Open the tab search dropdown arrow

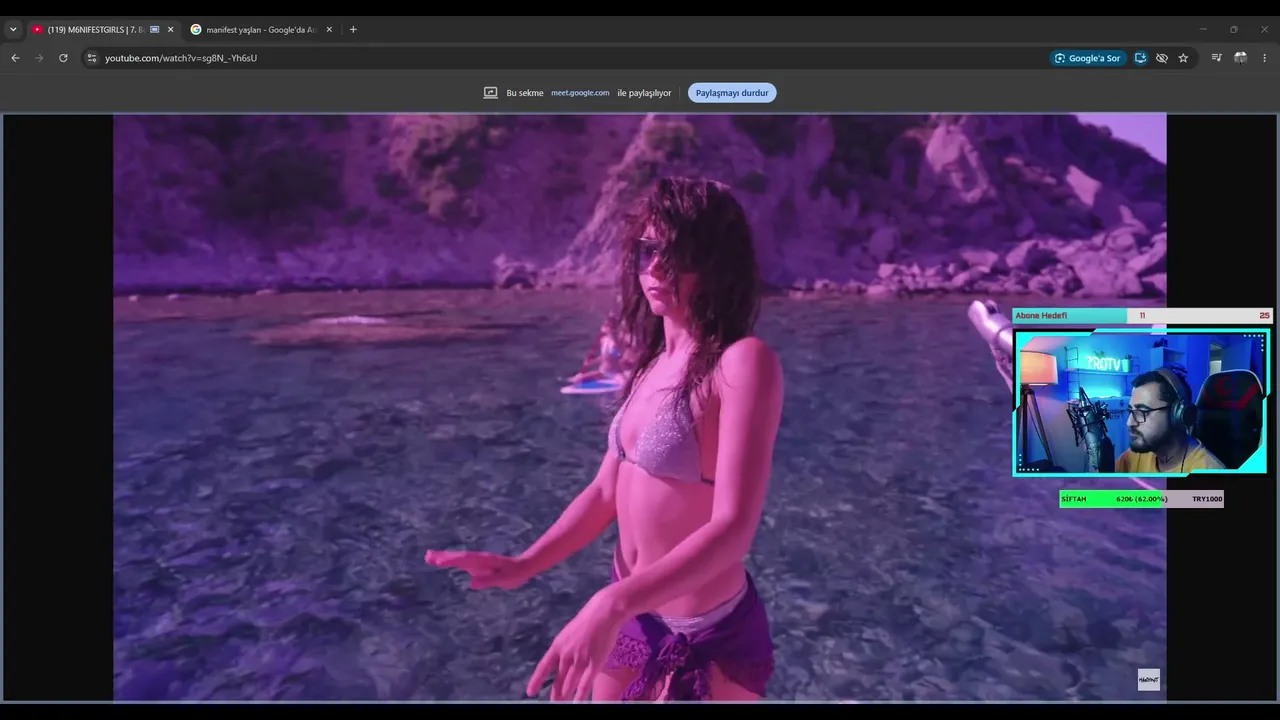tap(13, 30)
